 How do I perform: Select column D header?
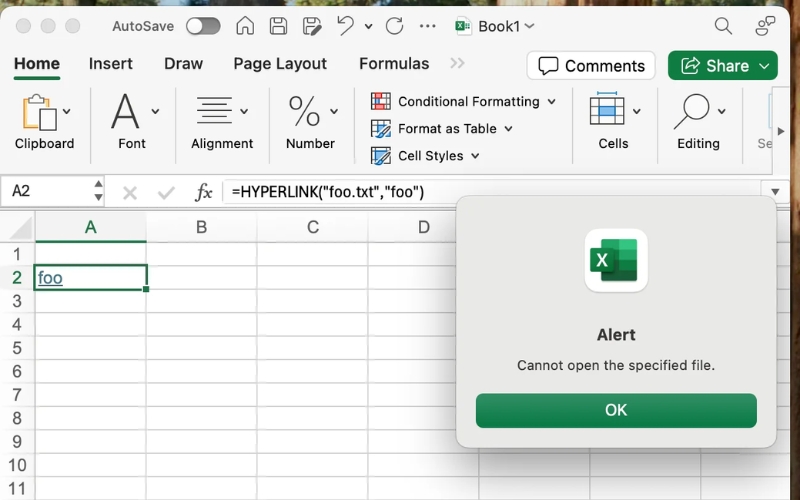423,227
